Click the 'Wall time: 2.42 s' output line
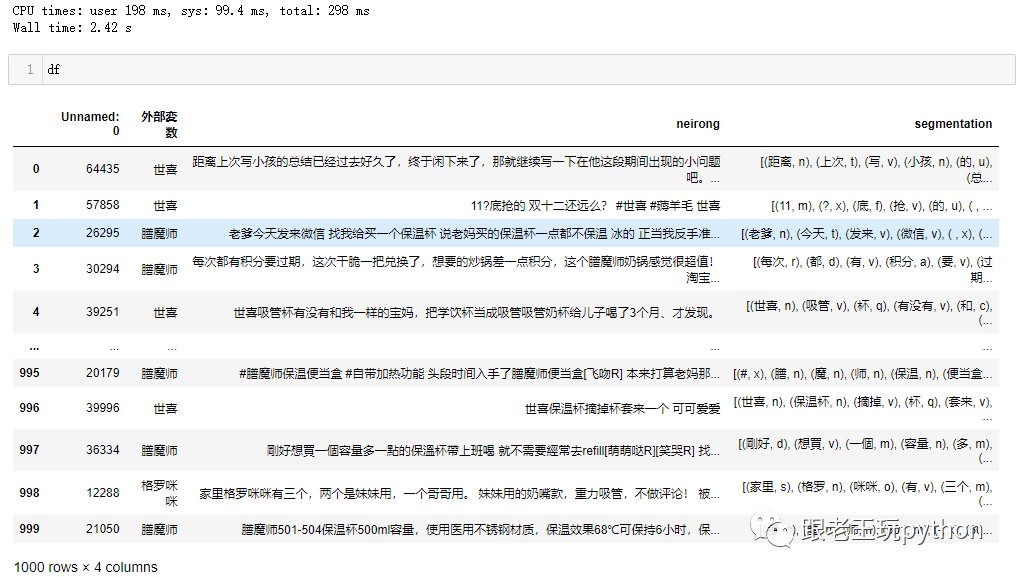Screen dimensions: 1016x577 coord(72,27)
